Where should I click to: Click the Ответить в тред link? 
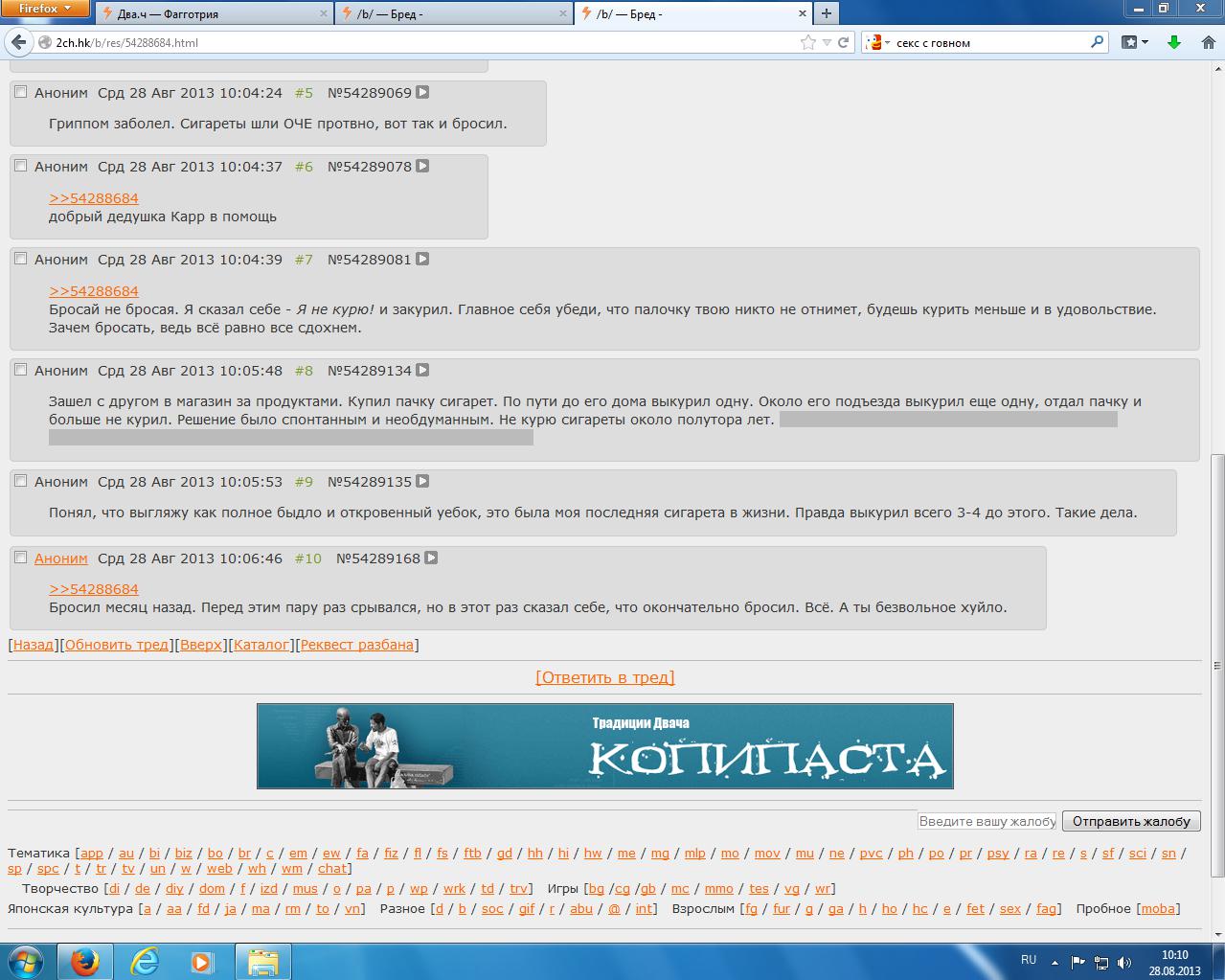coord(605,677)
